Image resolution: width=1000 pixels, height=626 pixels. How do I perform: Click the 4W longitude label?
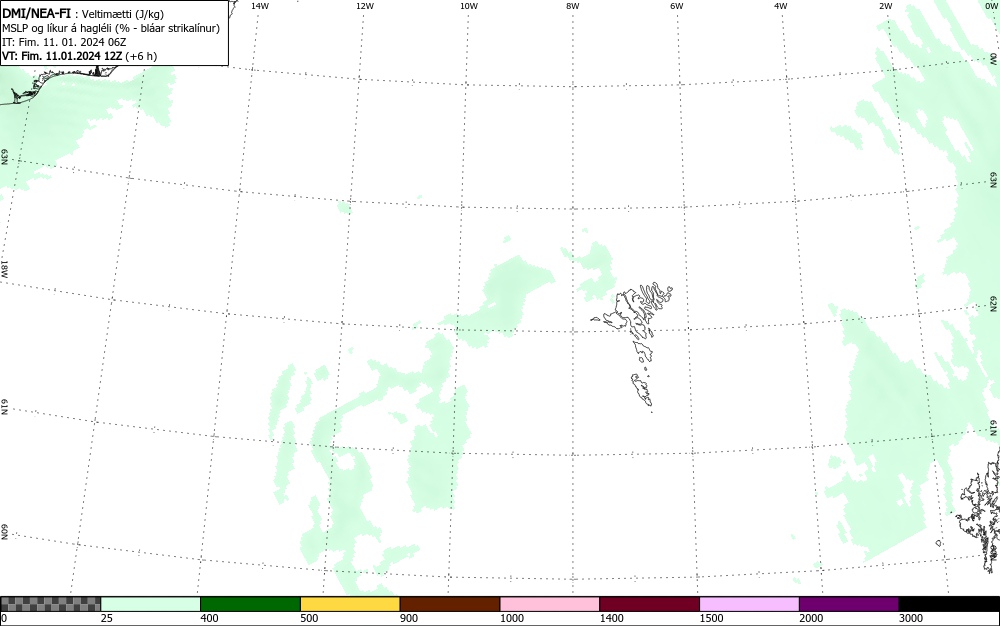(x=781, y=6)
